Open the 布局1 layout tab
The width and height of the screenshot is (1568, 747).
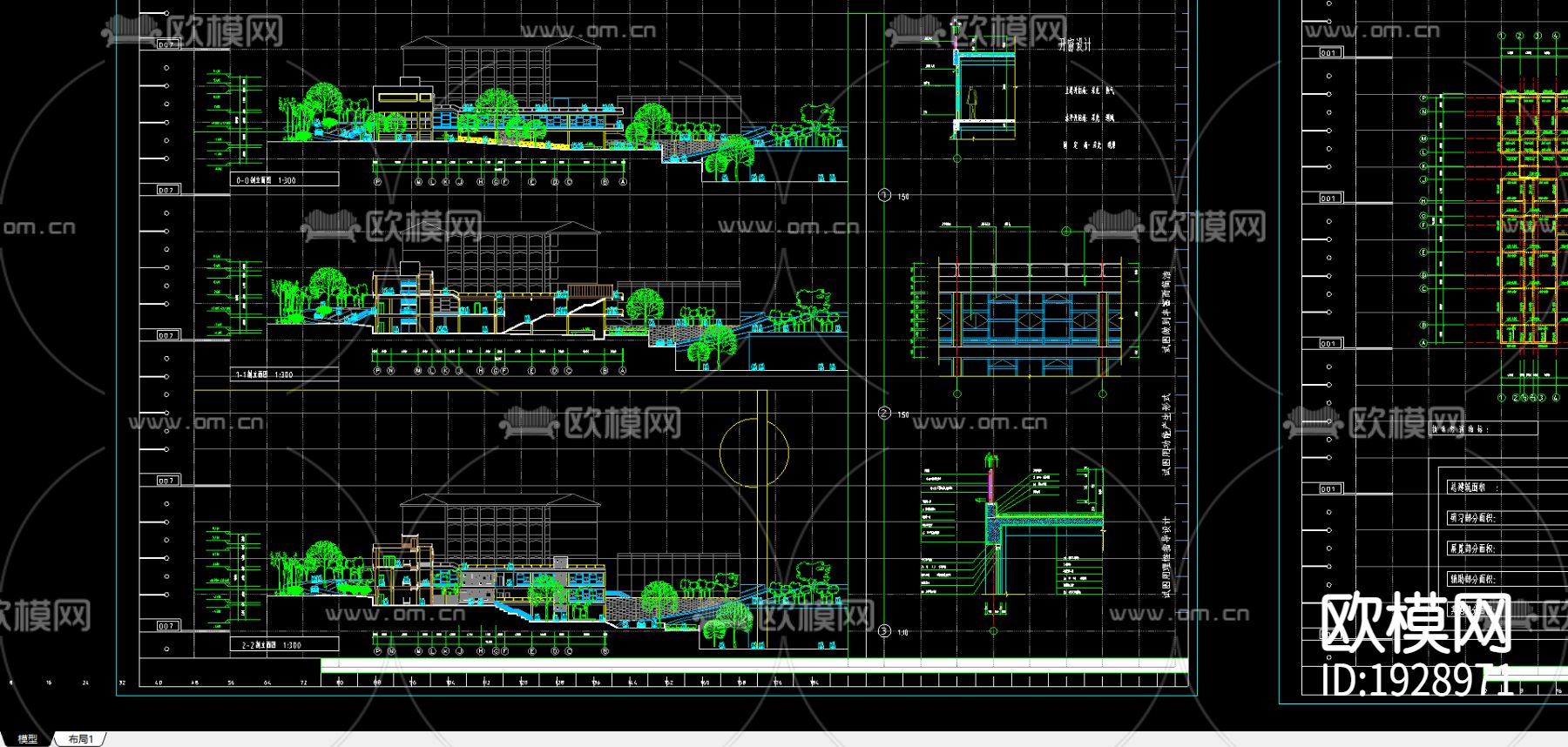point(80,739)
